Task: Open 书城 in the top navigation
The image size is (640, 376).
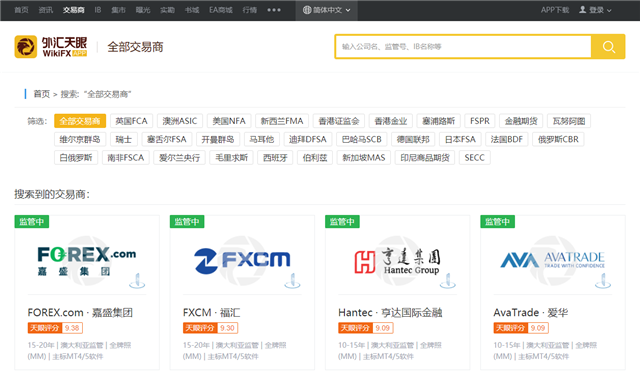Action: pyautogui.click(x=192, y=10)
